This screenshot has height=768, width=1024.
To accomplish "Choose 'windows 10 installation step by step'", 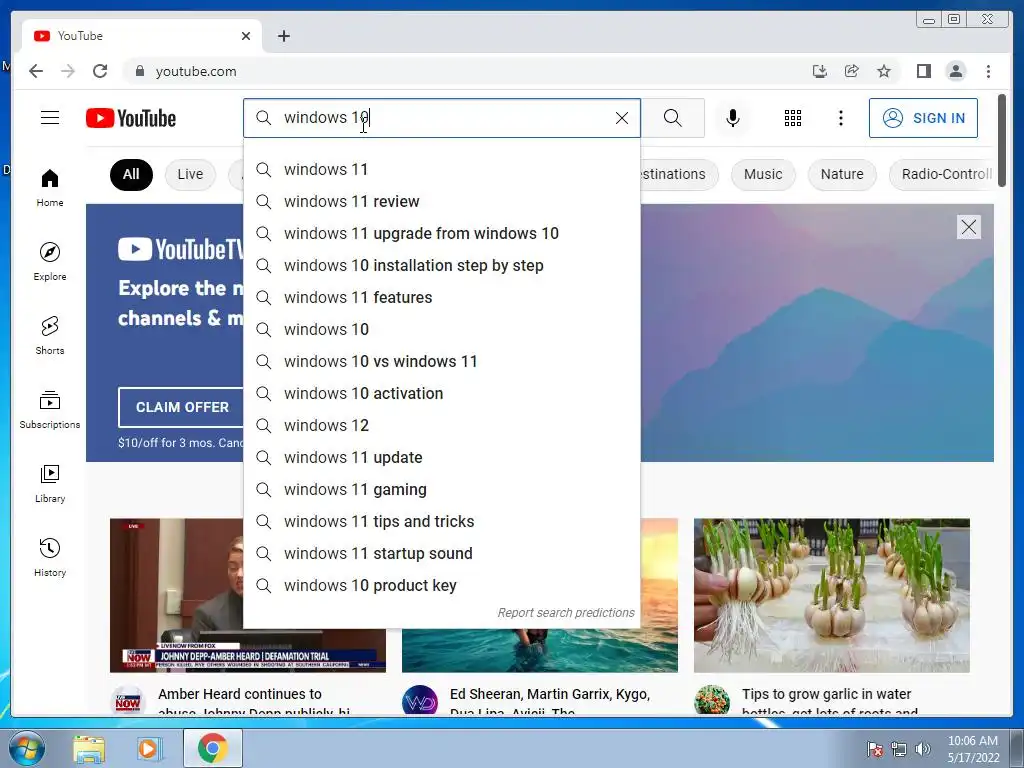I will tap(441, 265).
